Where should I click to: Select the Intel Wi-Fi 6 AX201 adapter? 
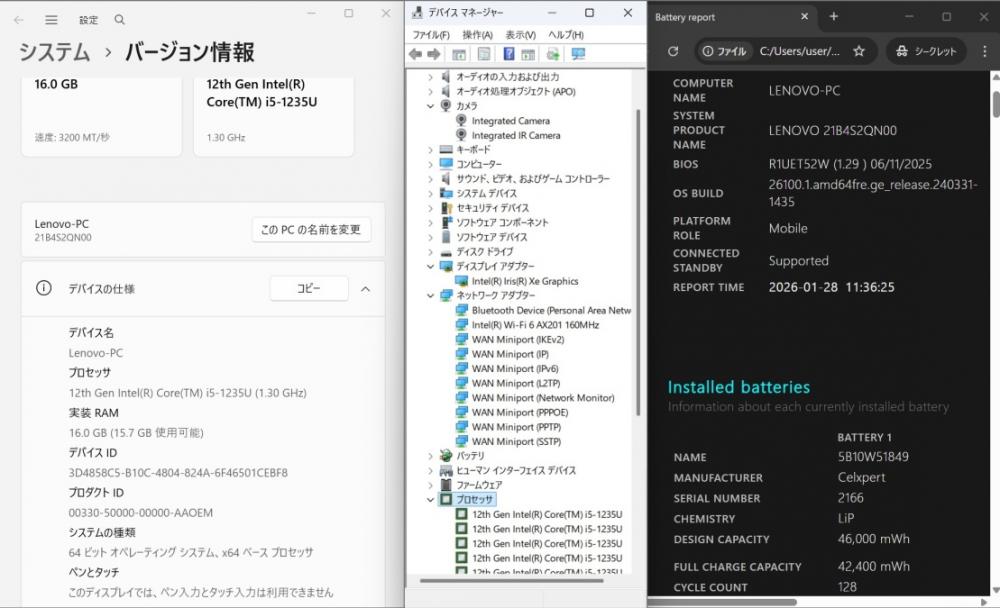tap(535, 325)
